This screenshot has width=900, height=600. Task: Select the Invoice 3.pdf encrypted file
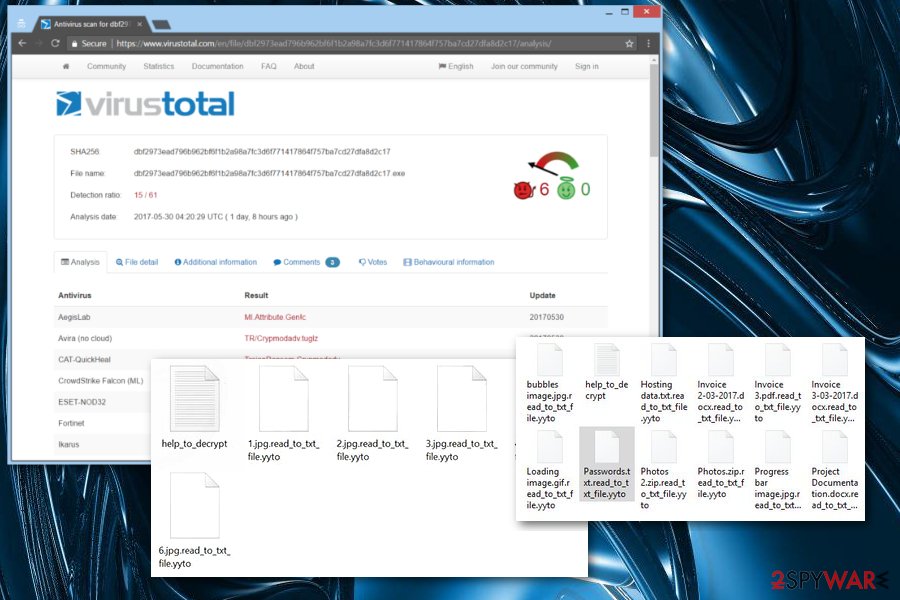[778, 383]
